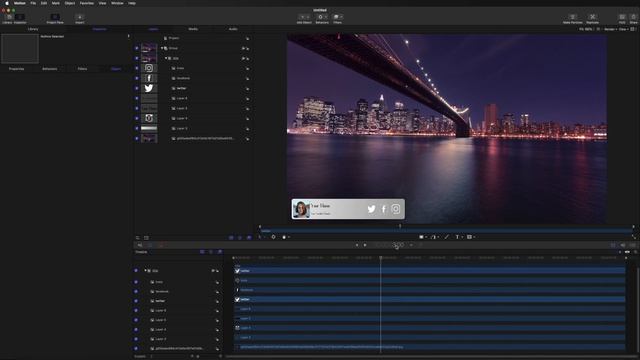The width and height of the screenshot is (640, 360).
Task: Open the Filters toolbar popup
Action: point(338,18)
